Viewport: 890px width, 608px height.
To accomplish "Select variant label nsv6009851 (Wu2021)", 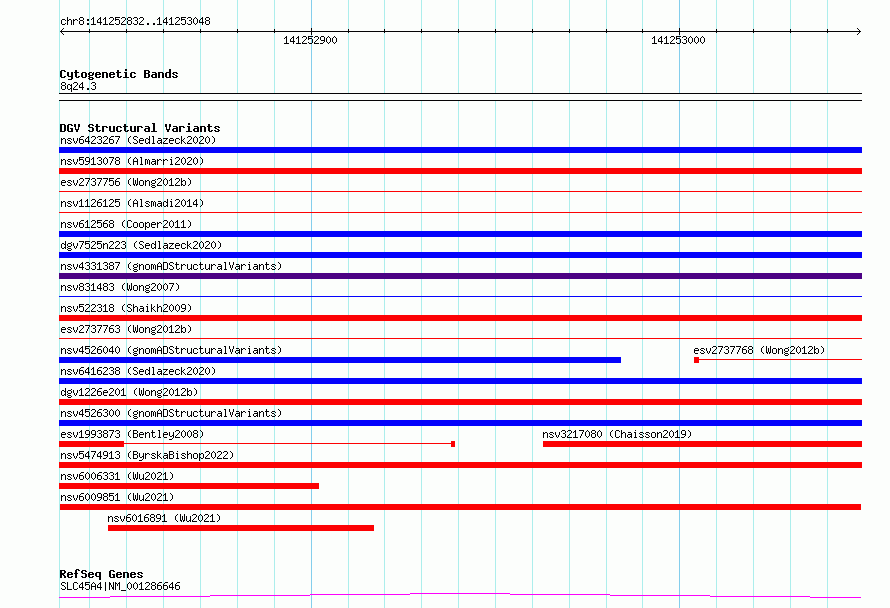I will tap(117, 497).
